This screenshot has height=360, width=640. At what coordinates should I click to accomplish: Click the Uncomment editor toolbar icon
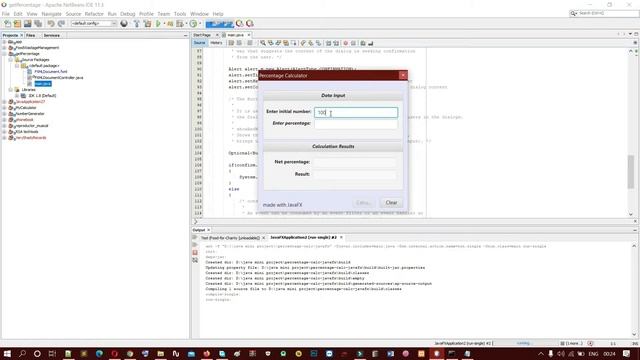tap(371, 43)
